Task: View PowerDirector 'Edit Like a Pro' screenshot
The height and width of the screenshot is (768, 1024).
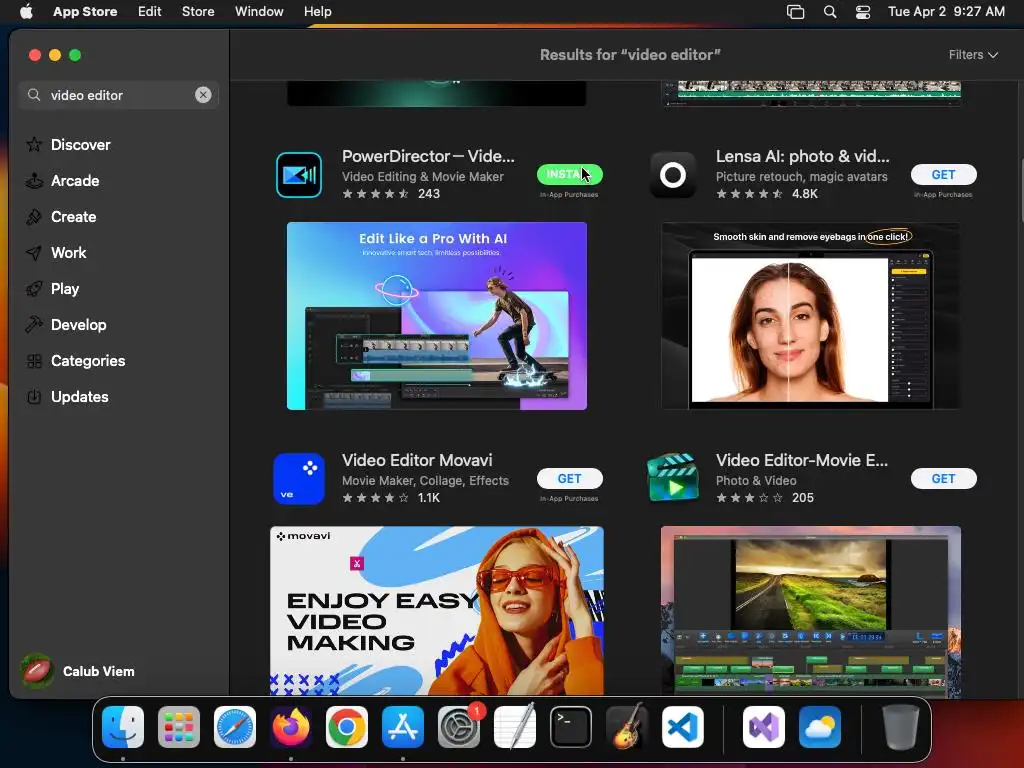Action: (x=437, y=316)
